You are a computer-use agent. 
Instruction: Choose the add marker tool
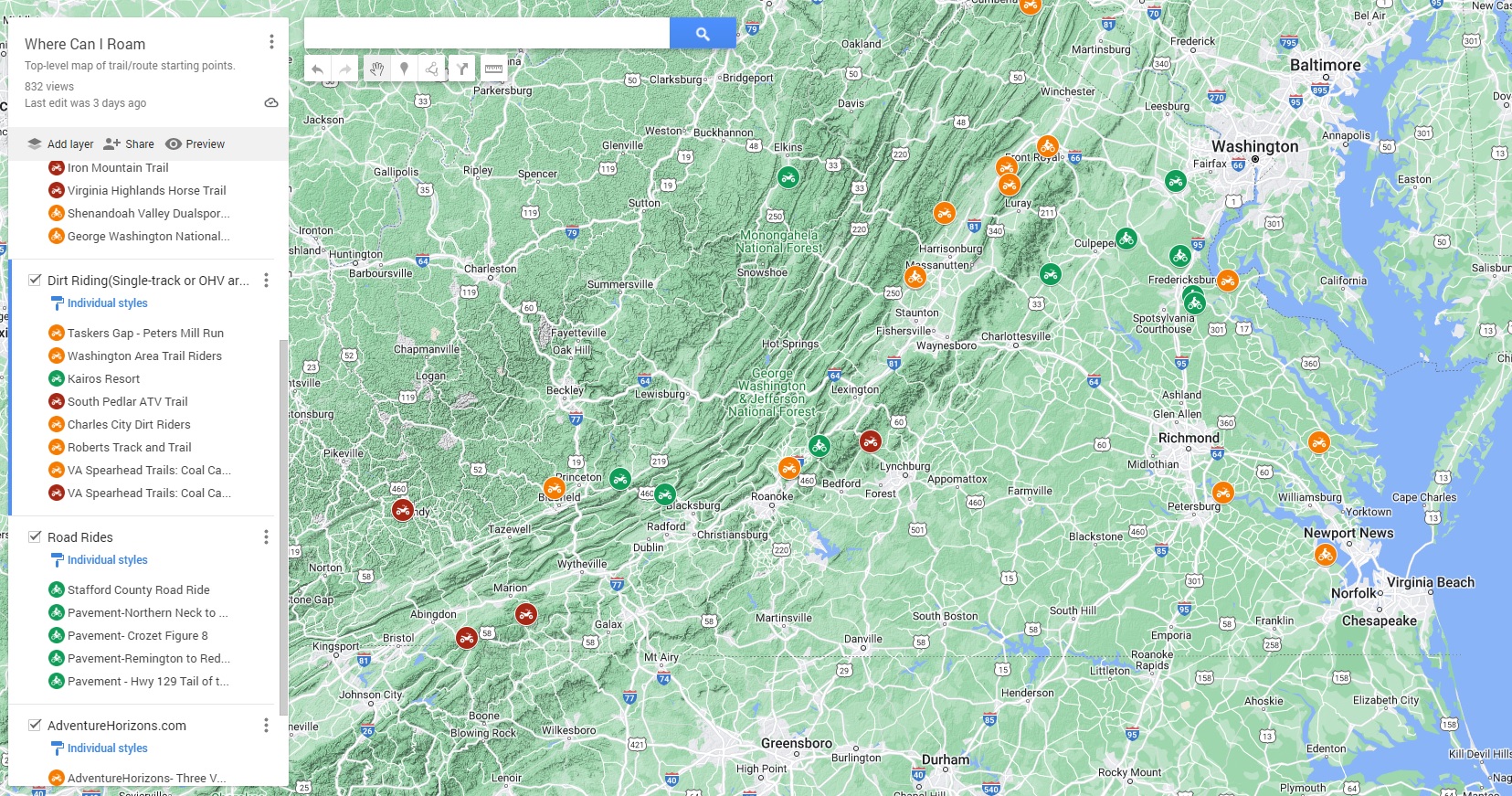tap(404, 69)
